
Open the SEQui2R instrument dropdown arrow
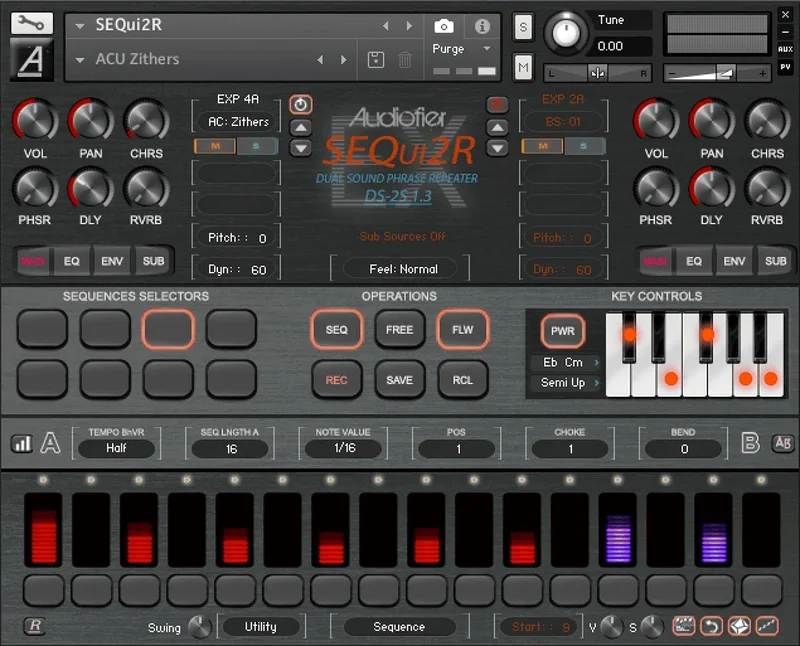80,26
